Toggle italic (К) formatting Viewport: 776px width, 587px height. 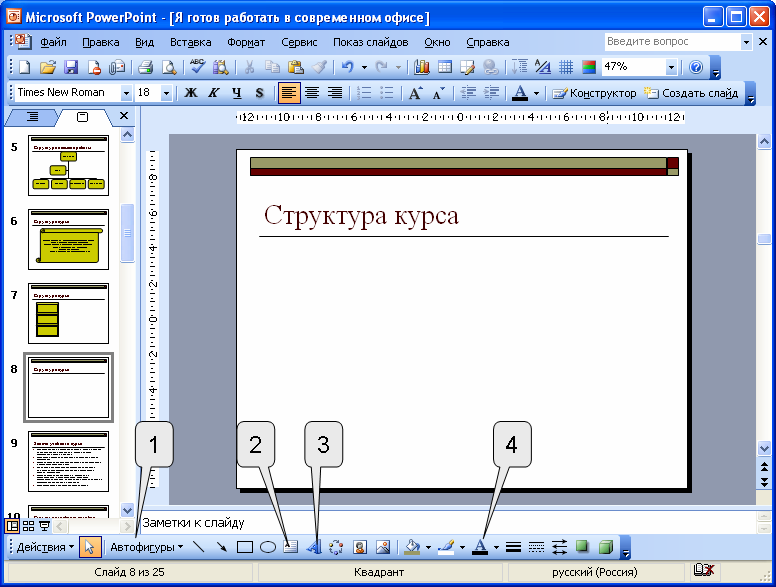coord(214,93)
